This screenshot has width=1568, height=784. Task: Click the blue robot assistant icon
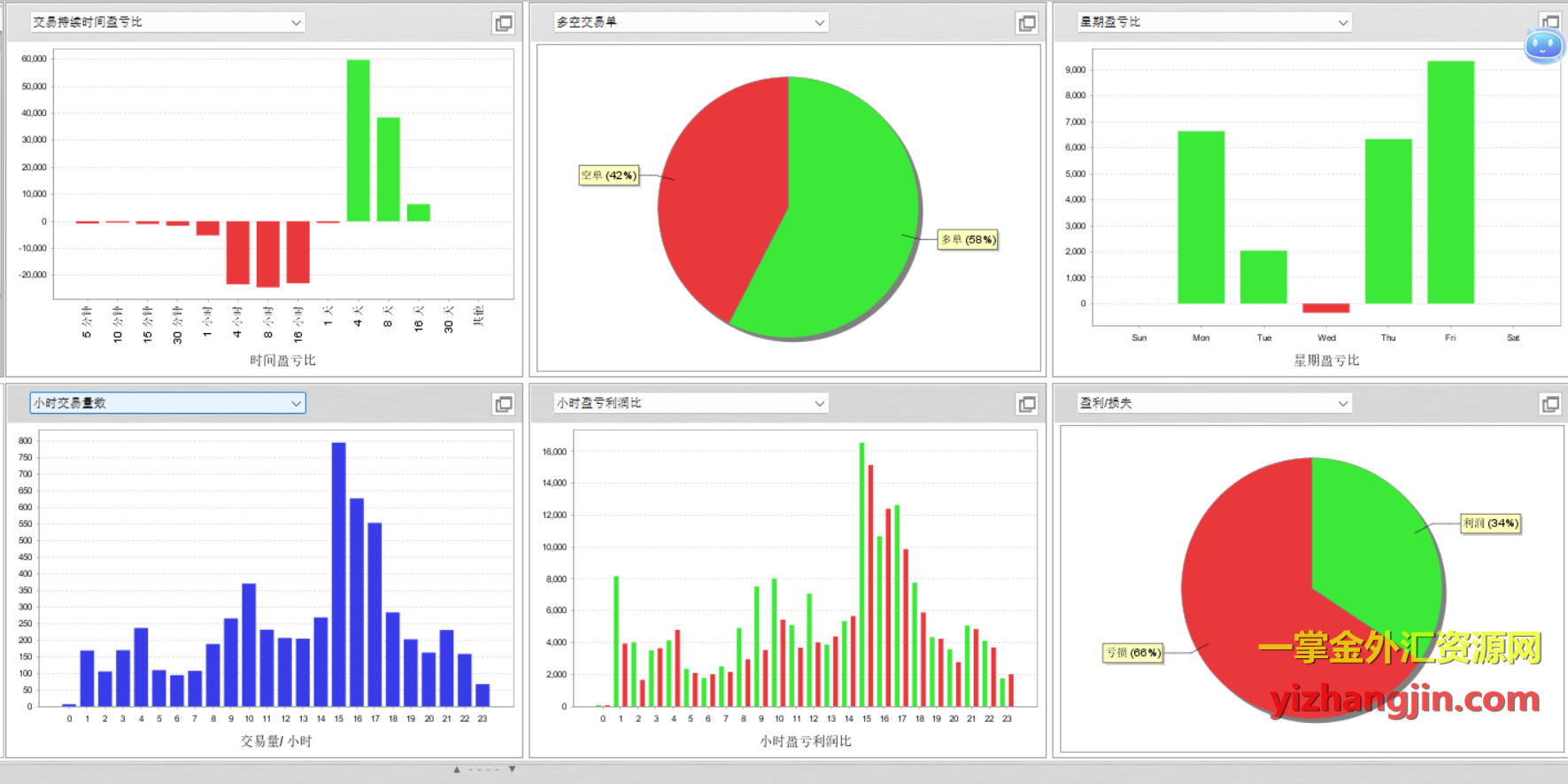pos(1543,44)
